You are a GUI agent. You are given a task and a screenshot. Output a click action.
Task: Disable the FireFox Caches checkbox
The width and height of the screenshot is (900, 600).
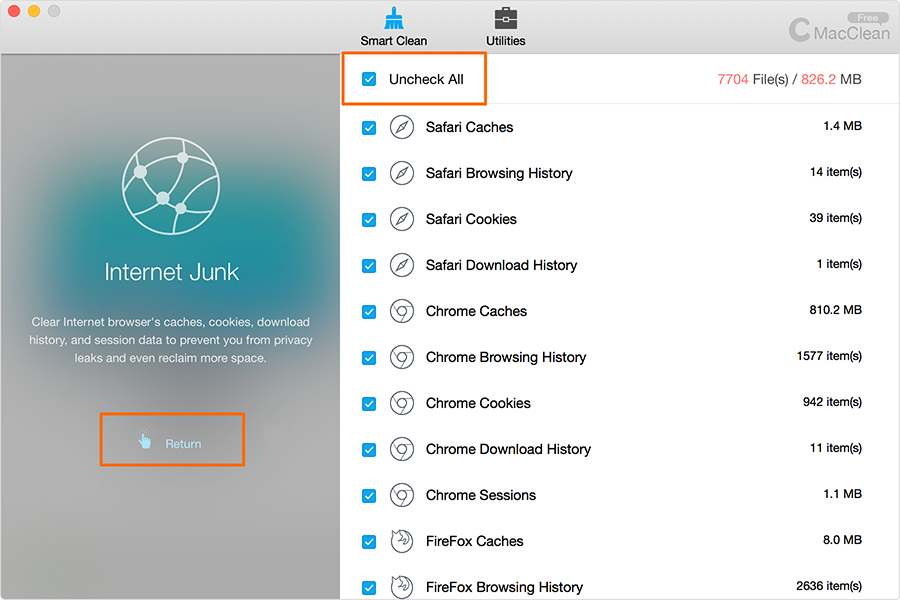tap(369, 541)
